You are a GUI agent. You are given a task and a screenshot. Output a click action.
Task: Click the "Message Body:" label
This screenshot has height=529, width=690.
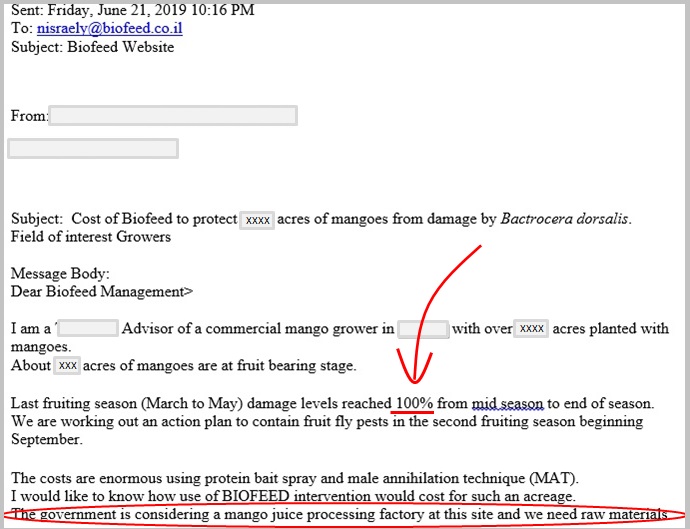tap(59, 274)
